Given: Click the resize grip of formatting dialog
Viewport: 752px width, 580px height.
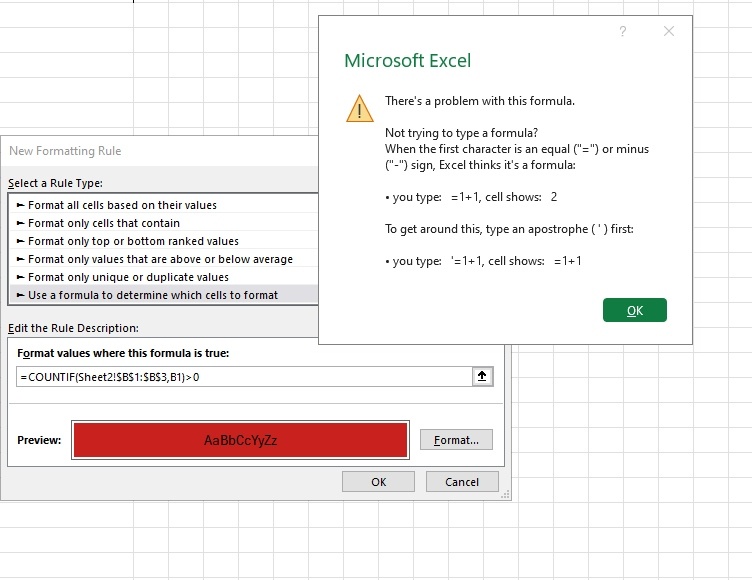Looking at the screenshot, I should 505,495.
